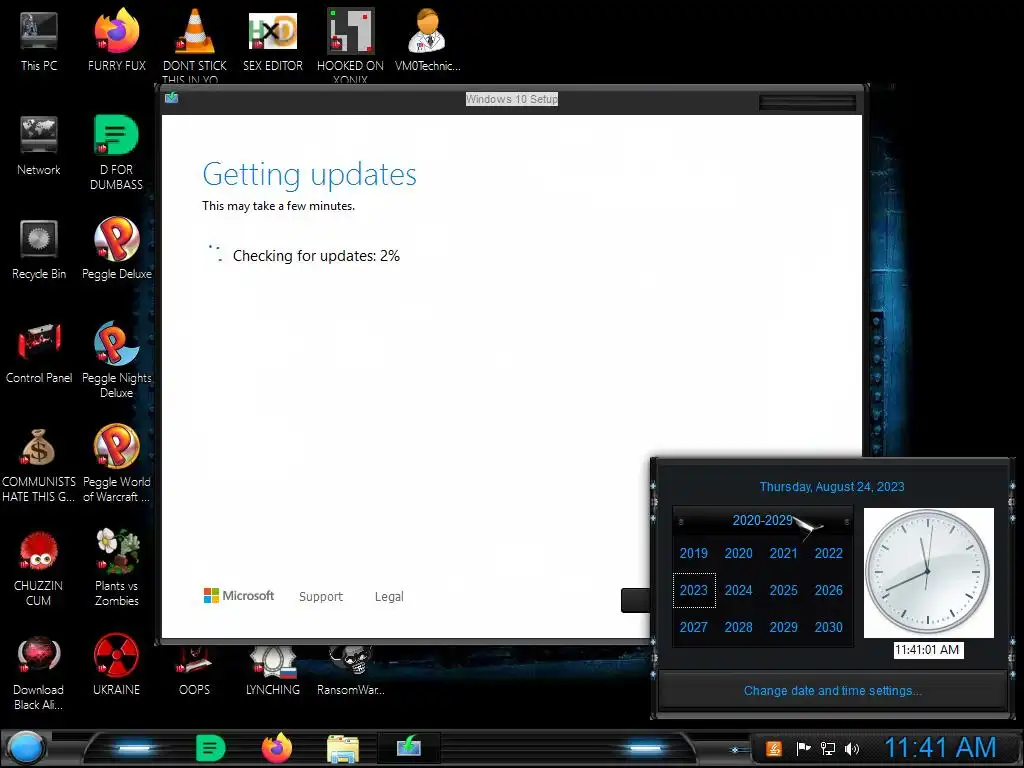
Task: Select year 2023 in the calendar
Action: click(694, 590)
